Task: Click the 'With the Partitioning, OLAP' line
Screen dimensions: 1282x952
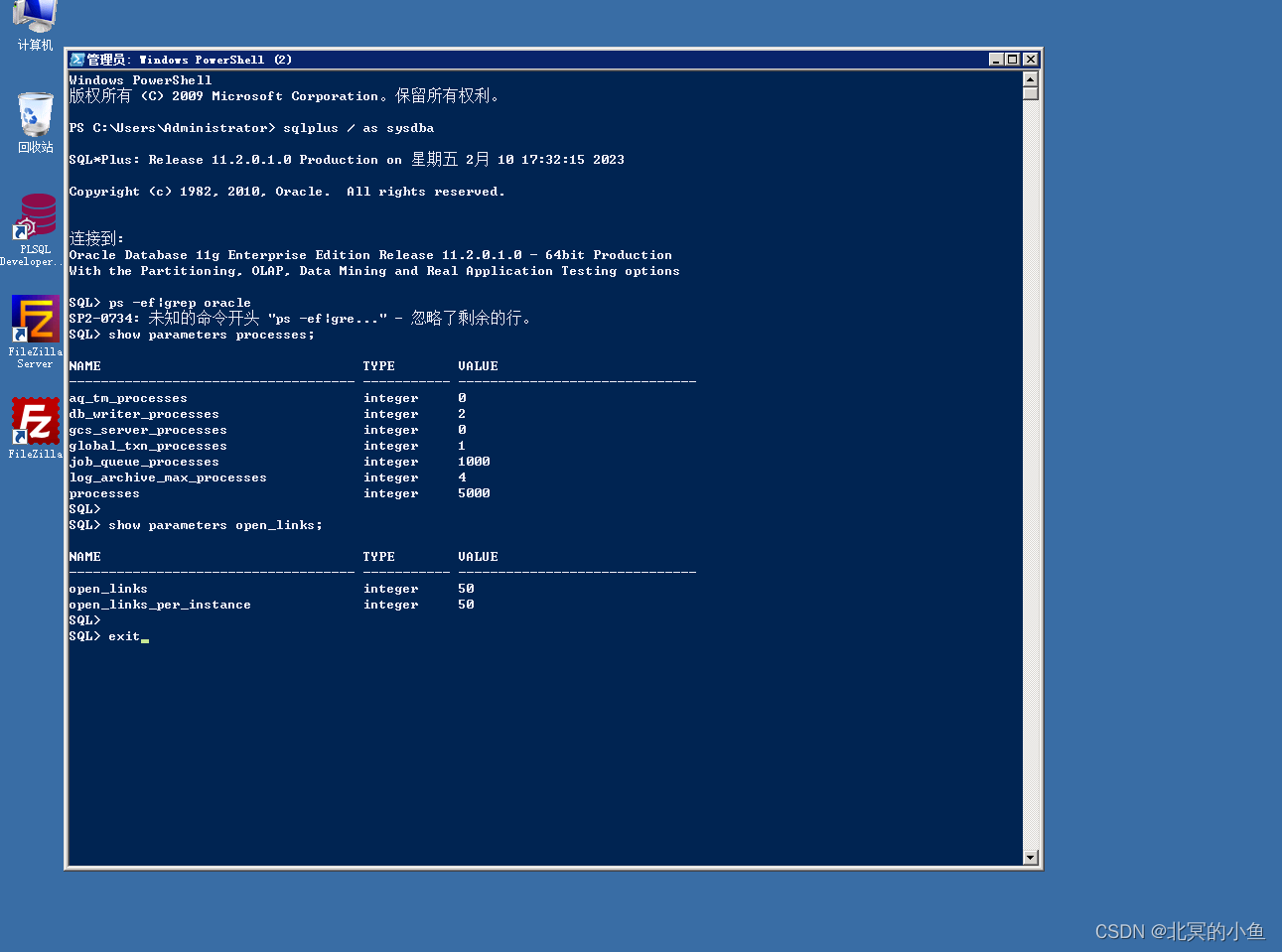Action: coord(374,271)
